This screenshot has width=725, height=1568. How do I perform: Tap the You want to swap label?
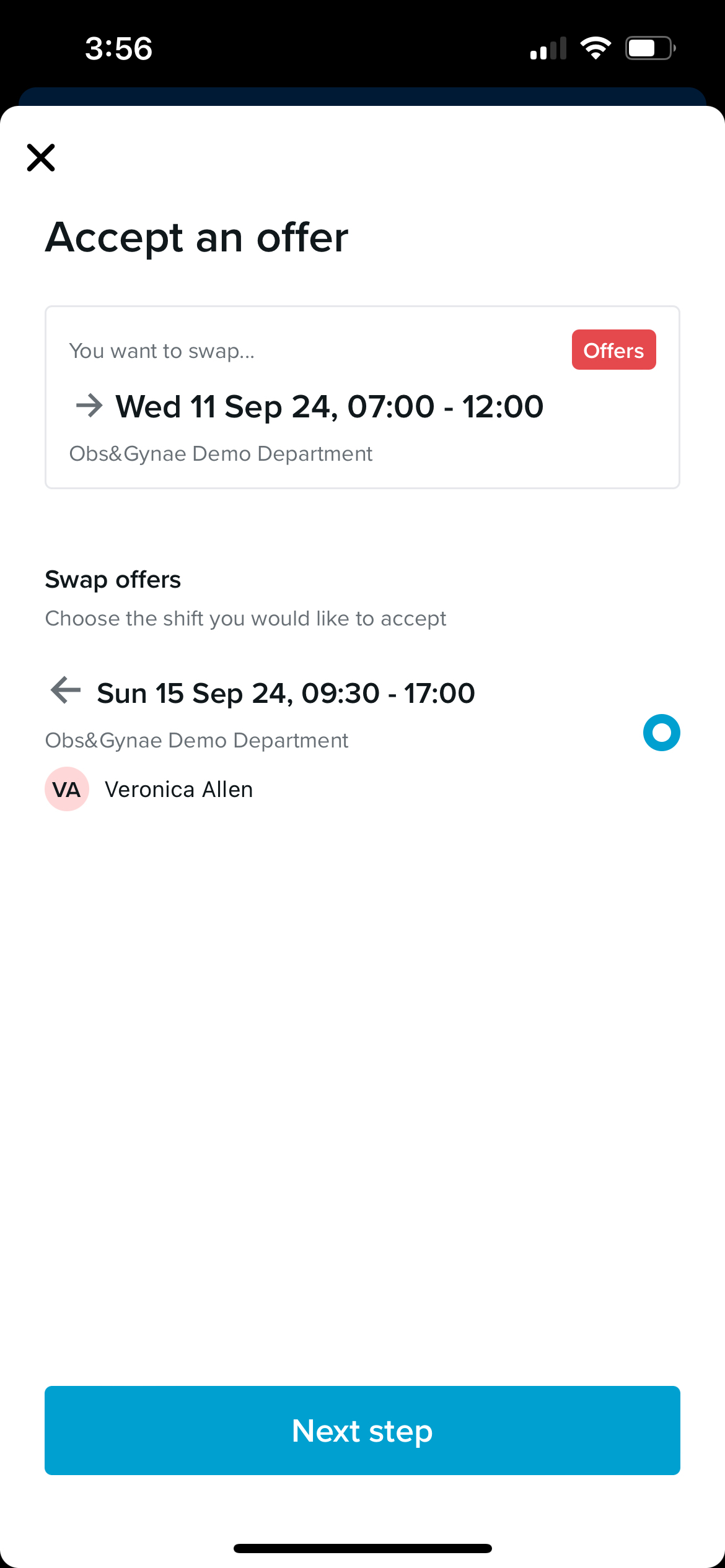162,351
